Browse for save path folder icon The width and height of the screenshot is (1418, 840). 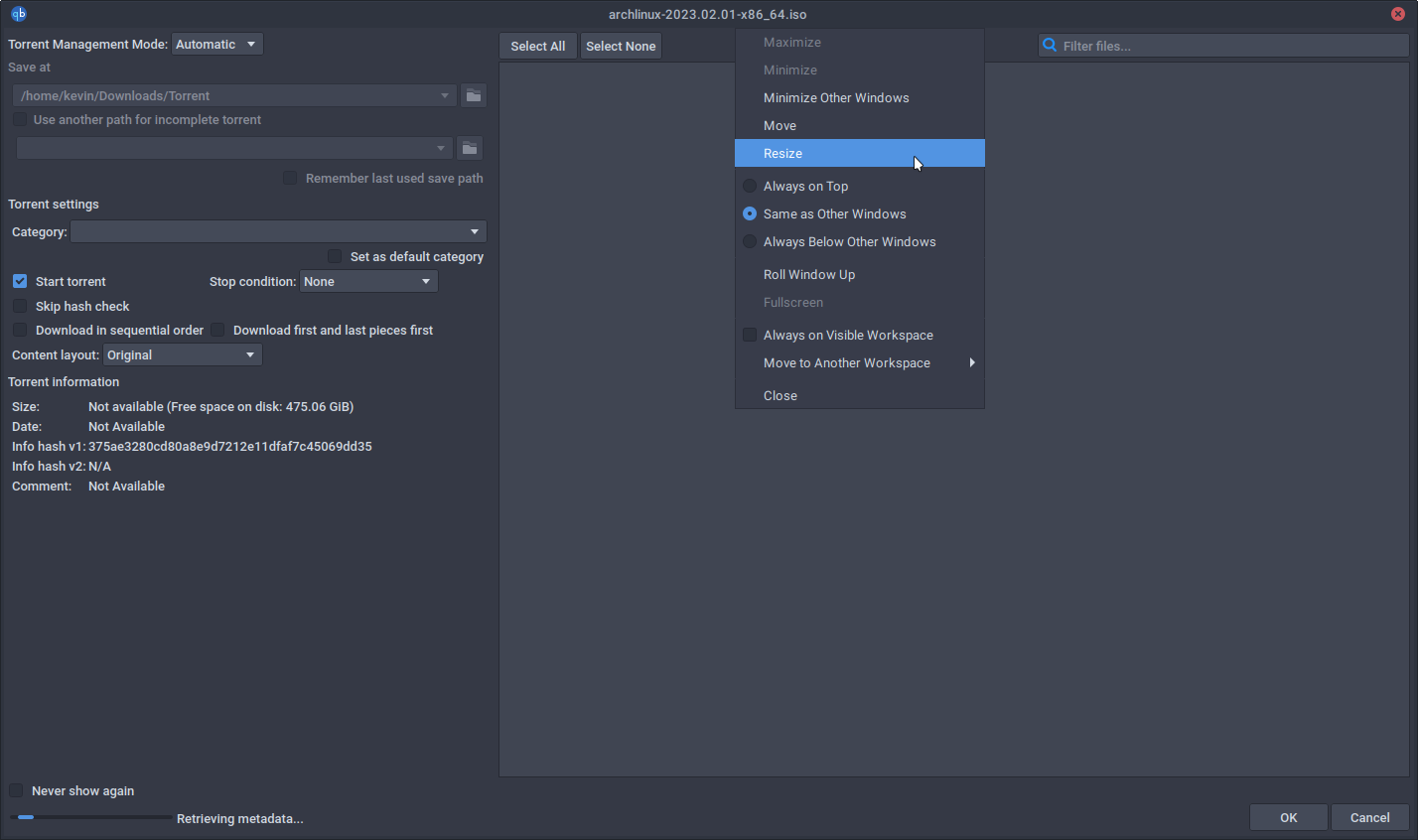pos(474,95)
